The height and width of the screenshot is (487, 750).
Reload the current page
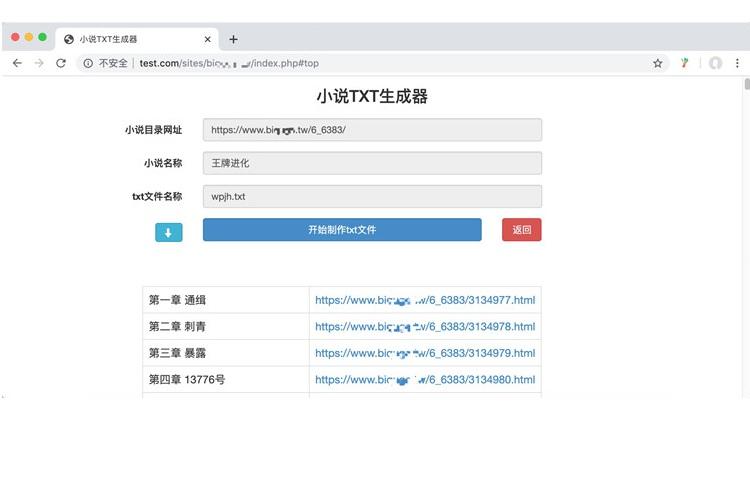point(61,63)
